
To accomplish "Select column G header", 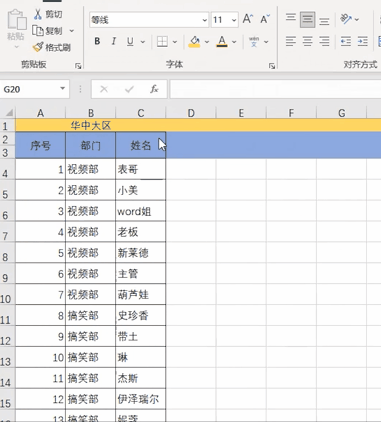I will click(x=341, y=113).
